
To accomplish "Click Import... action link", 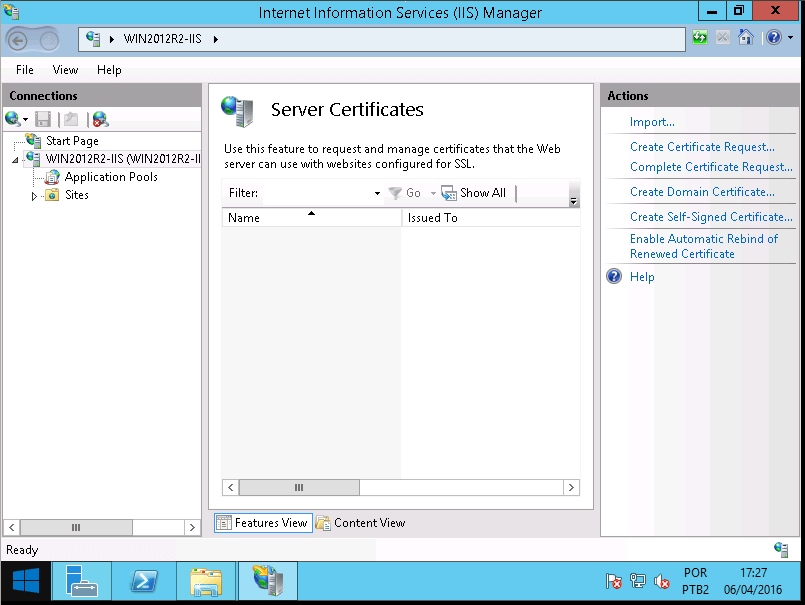I will click(x=652, y=122).
